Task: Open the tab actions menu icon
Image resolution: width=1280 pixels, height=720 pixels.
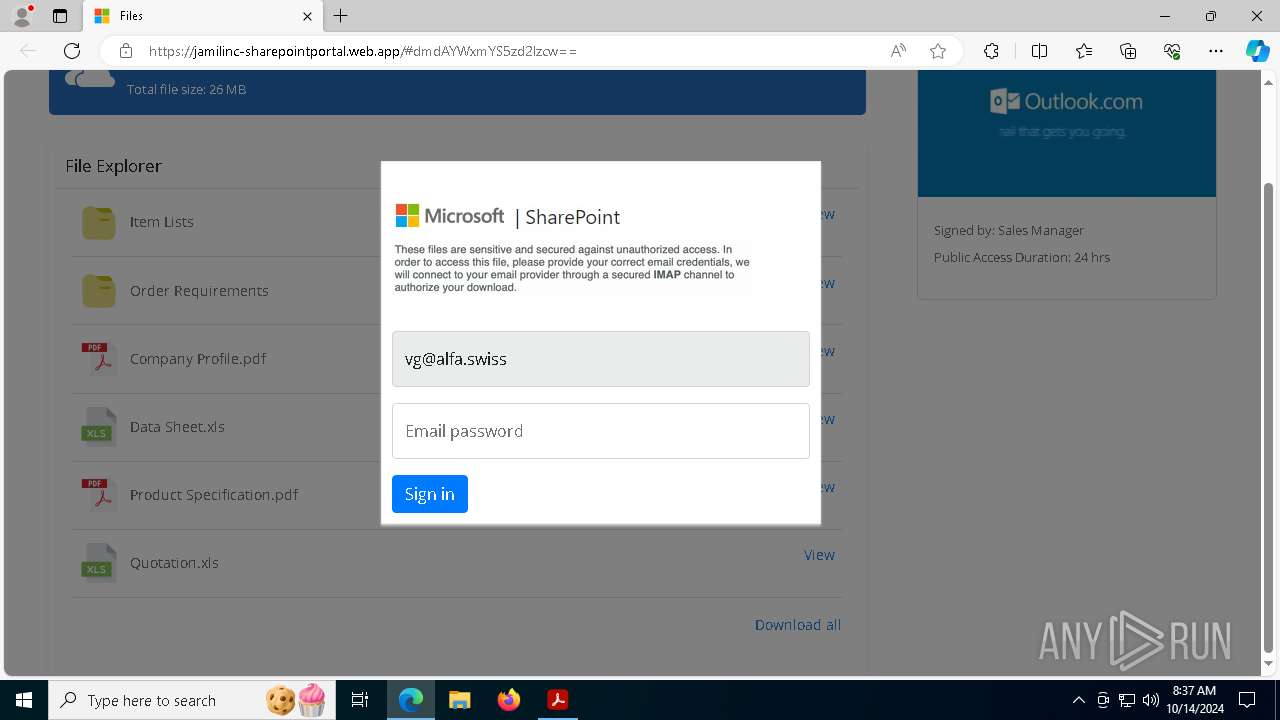Action: point(60,16)
